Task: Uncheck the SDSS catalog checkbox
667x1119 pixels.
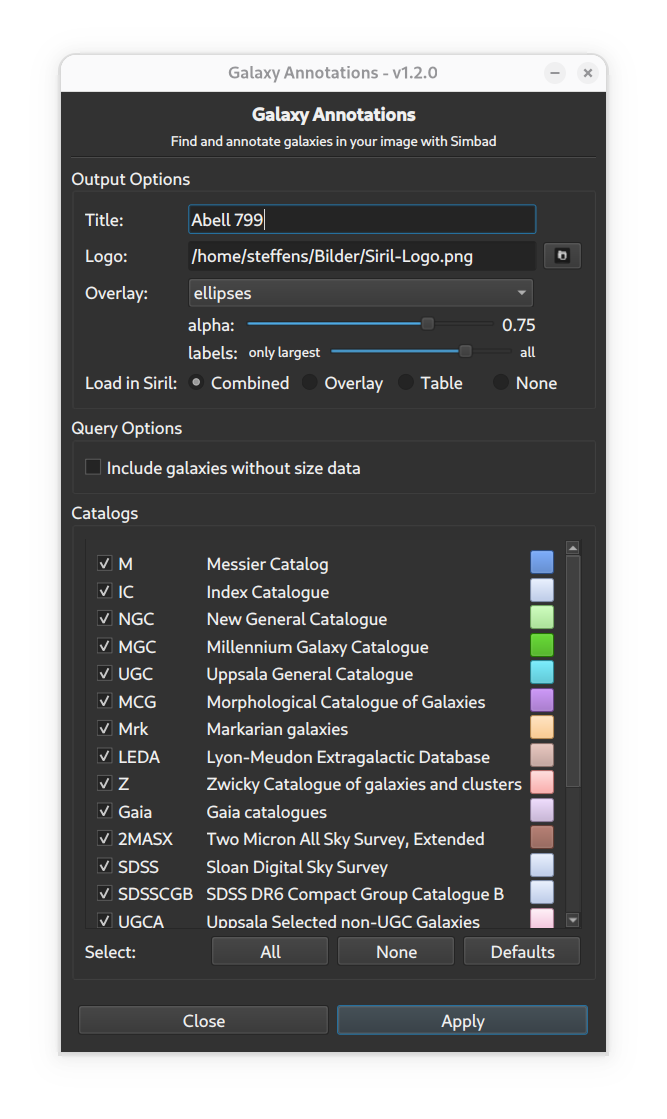Action: coord(104,866)
